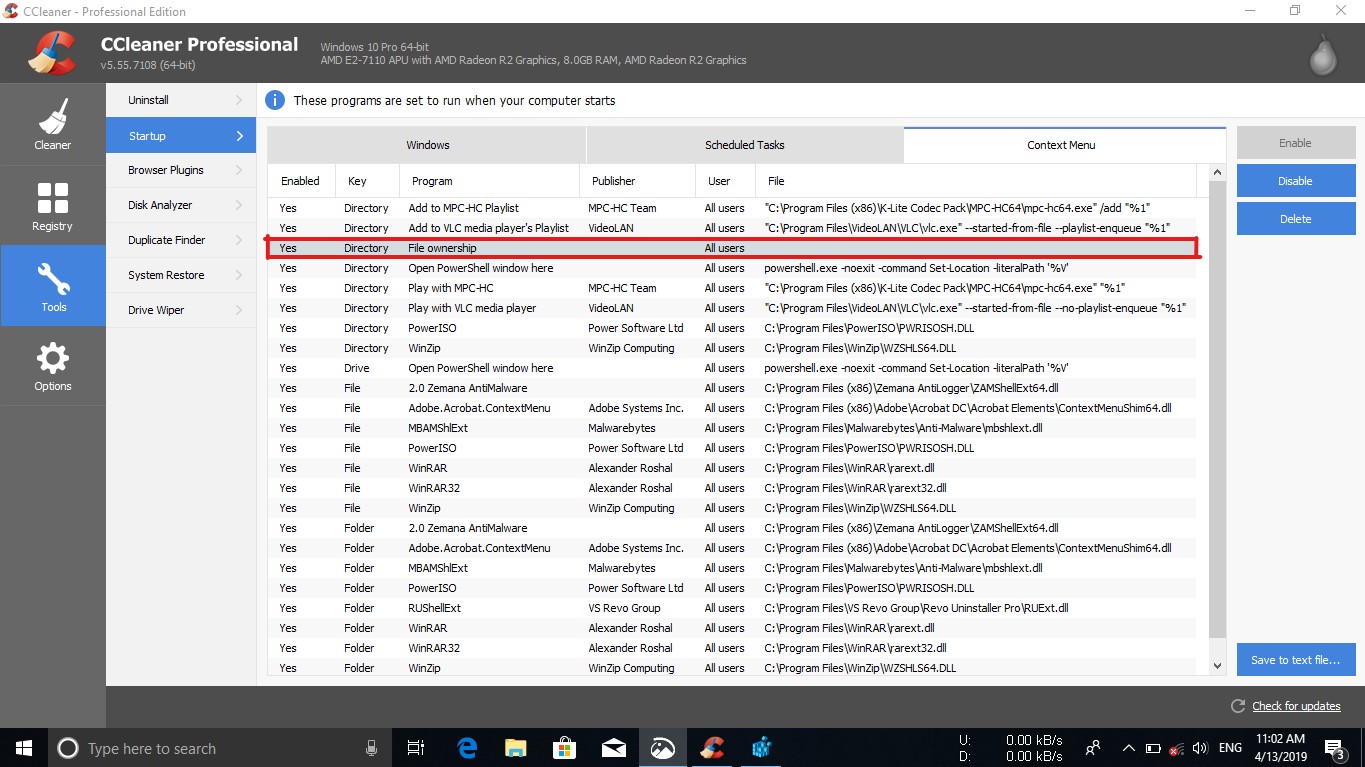Select the Startup tool
Image resolution: width=1365 pixels, height=767 pixels.
click(181, 135)
